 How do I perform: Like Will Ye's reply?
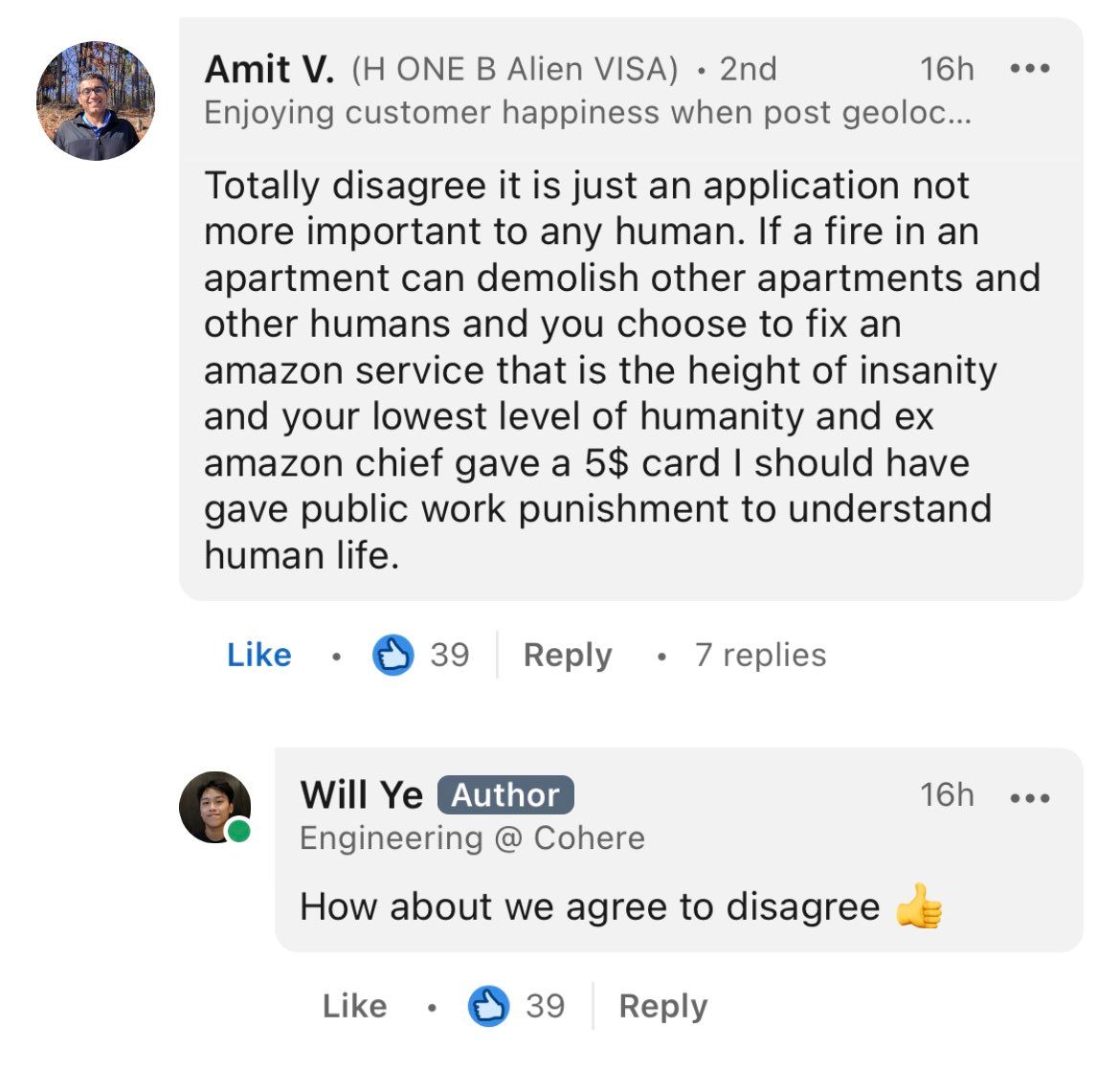click(355, 1006)
